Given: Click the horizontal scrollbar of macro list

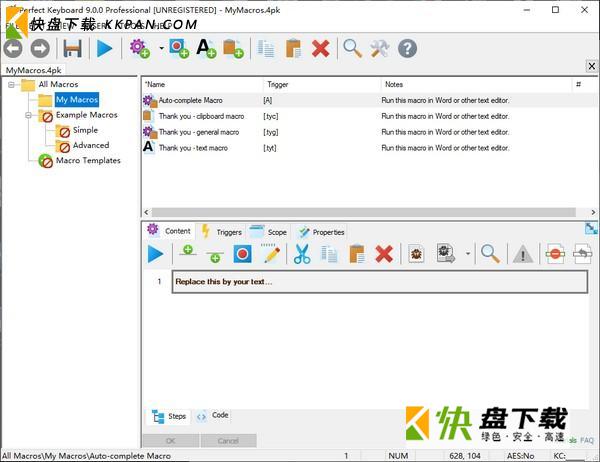Looking at the screenshot, I should (x=364, y=212).
